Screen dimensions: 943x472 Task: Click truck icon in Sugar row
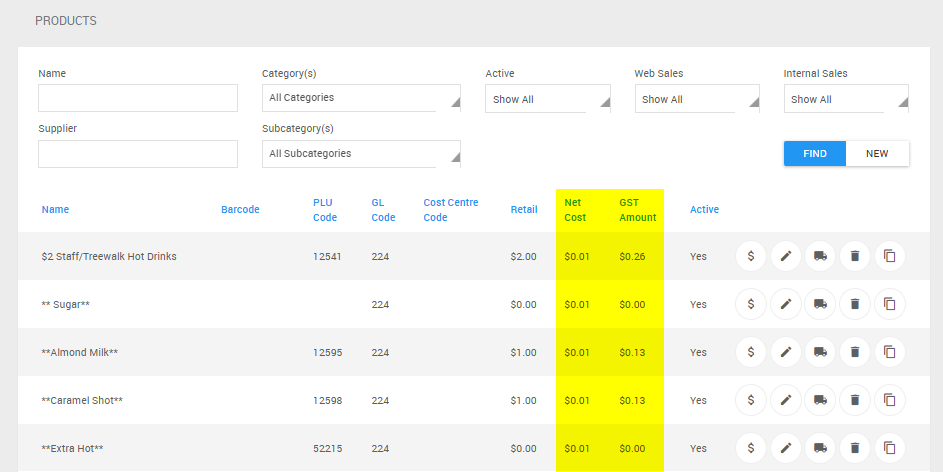820,304
